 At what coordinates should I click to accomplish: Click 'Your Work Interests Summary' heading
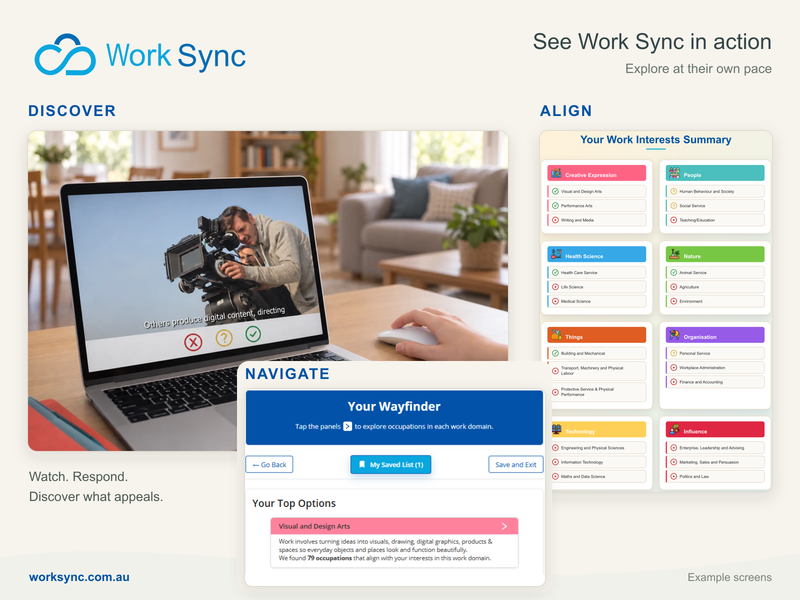[x=656, y=139]
